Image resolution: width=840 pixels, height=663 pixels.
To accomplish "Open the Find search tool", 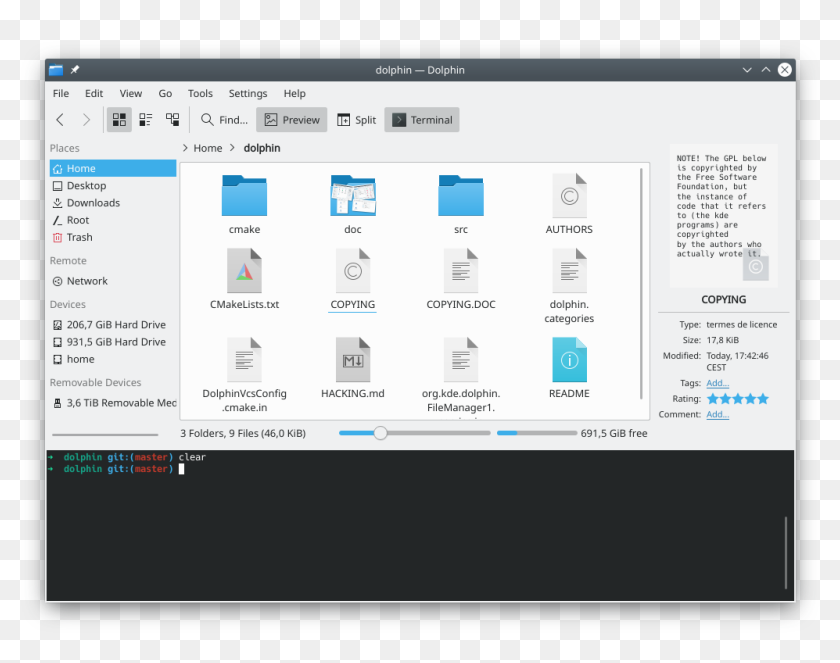I will (x=224, y=119).
